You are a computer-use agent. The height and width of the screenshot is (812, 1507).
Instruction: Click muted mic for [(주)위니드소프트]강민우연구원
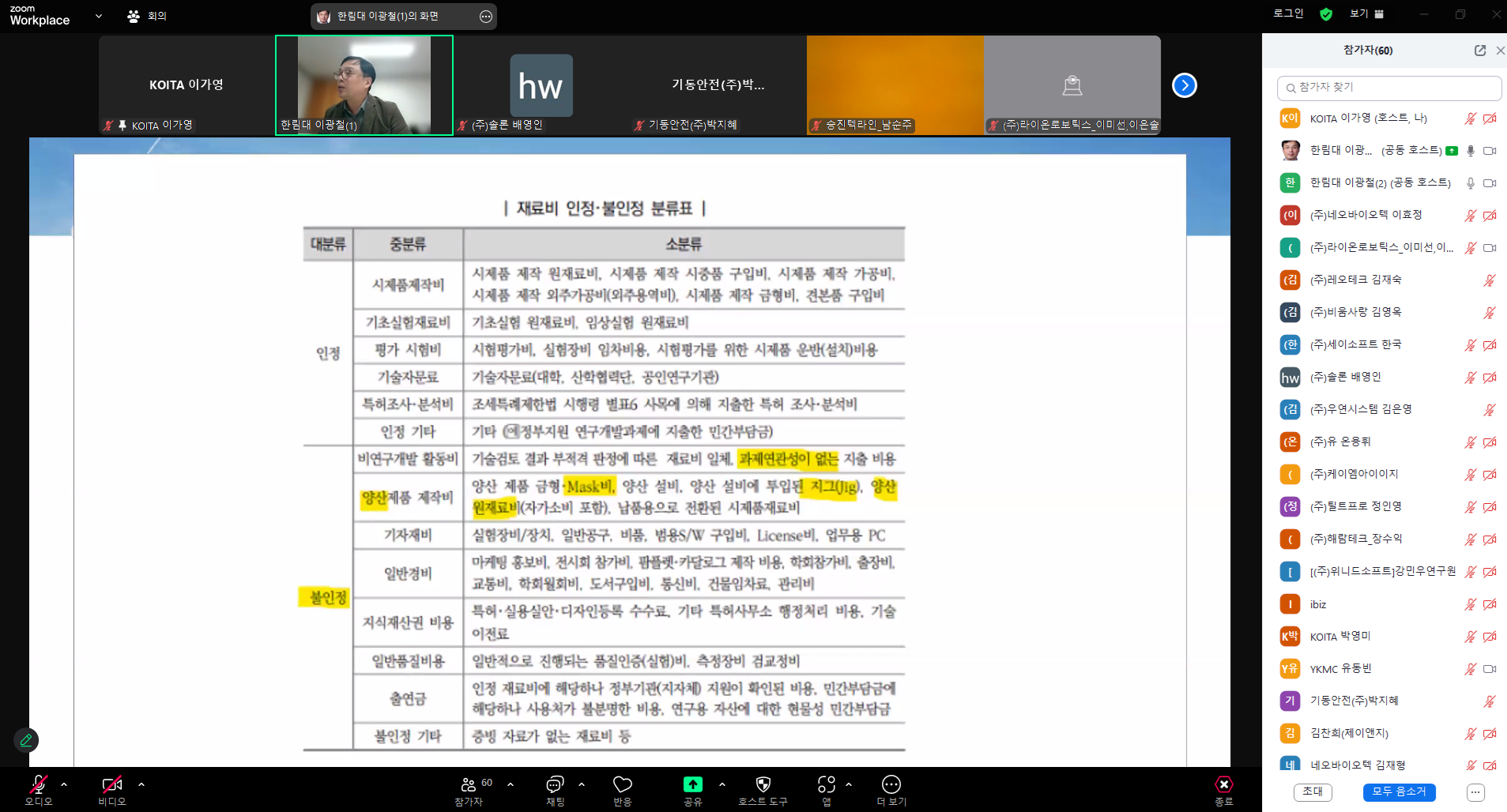pyautogui.click(x=1470, y=572)
